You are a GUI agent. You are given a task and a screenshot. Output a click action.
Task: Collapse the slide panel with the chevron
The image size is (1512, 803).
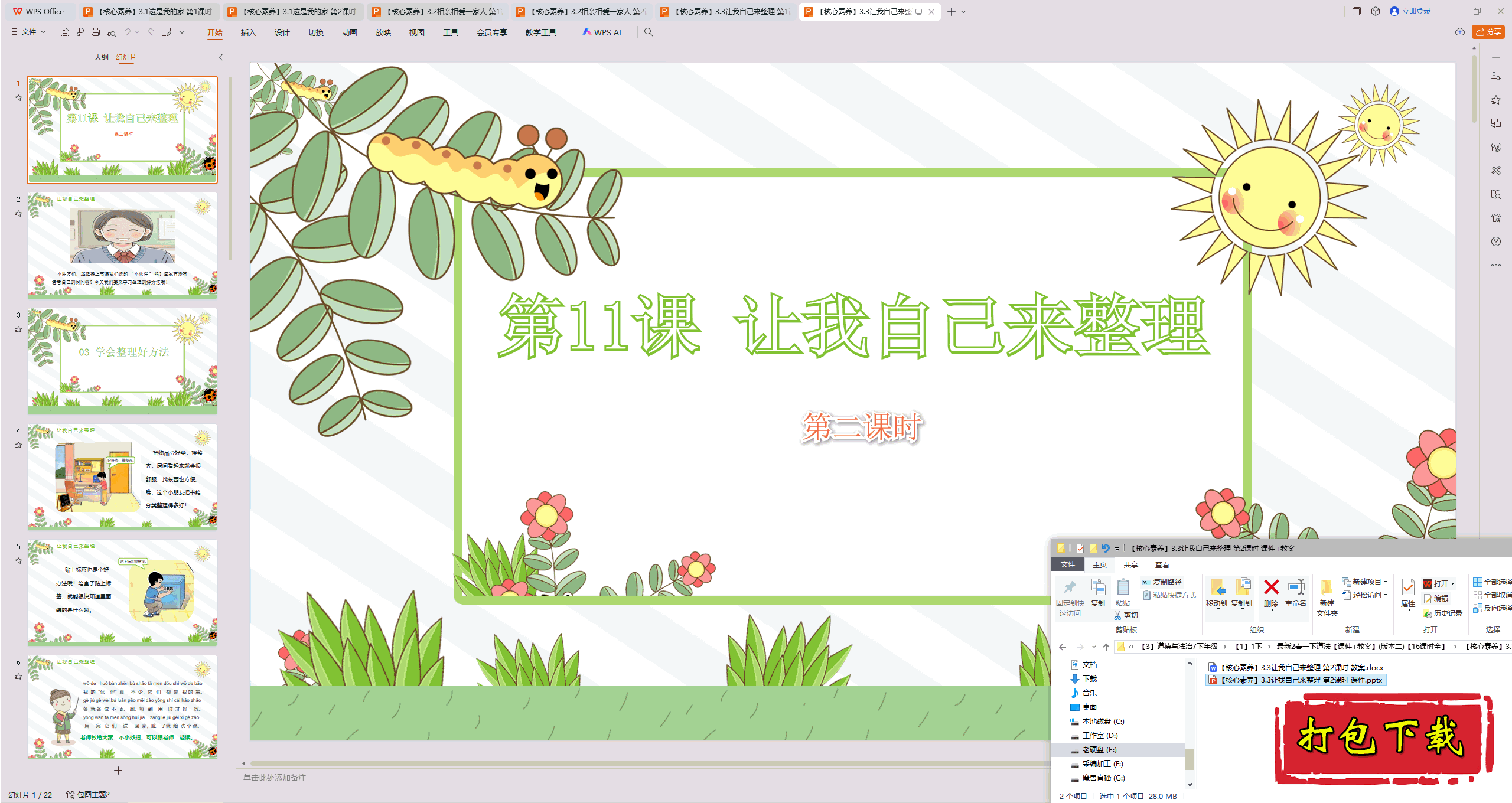tap(221, 57)
